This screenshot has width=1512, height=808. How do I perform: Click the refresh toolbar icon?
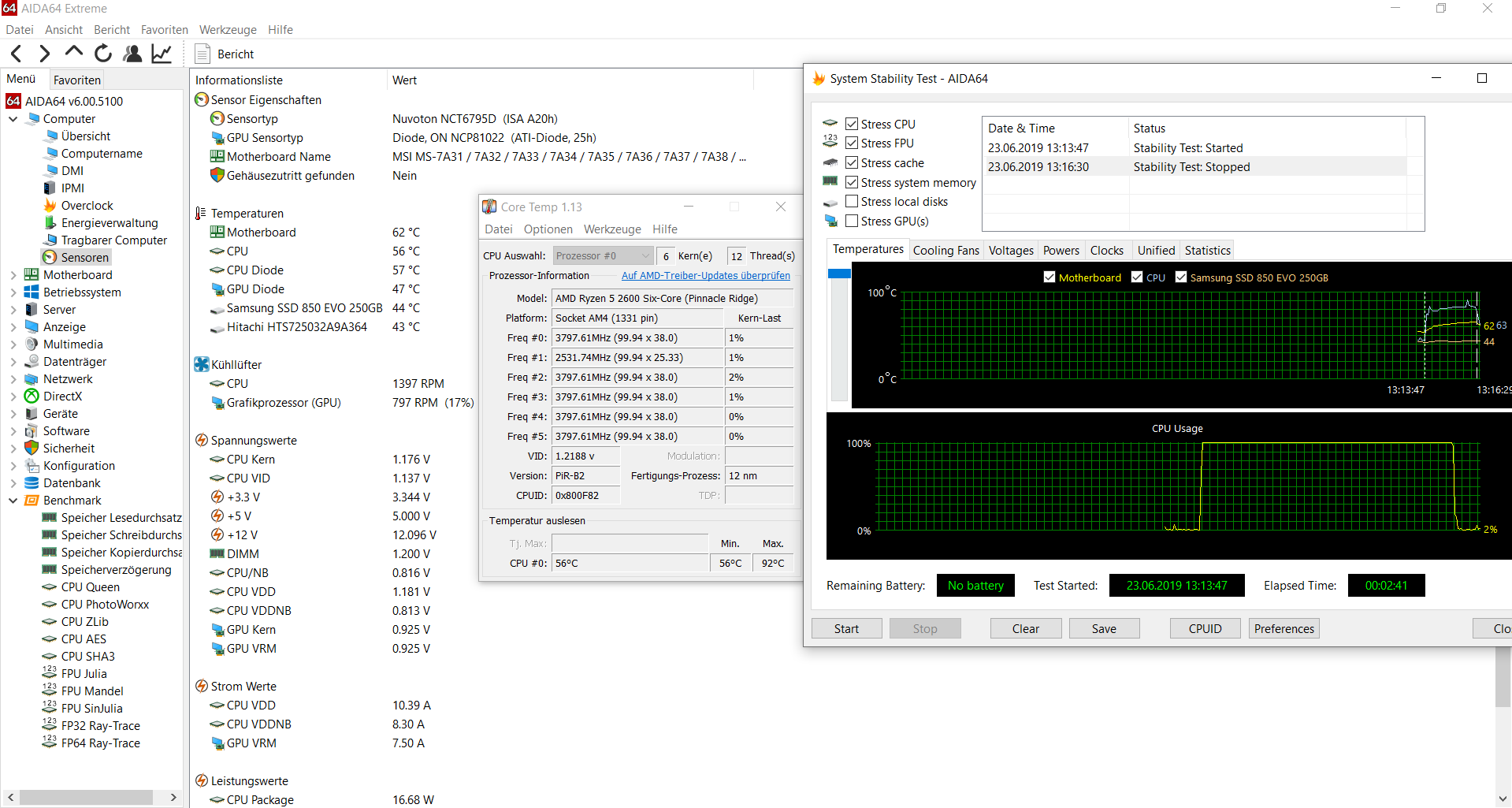click(103, 54)
